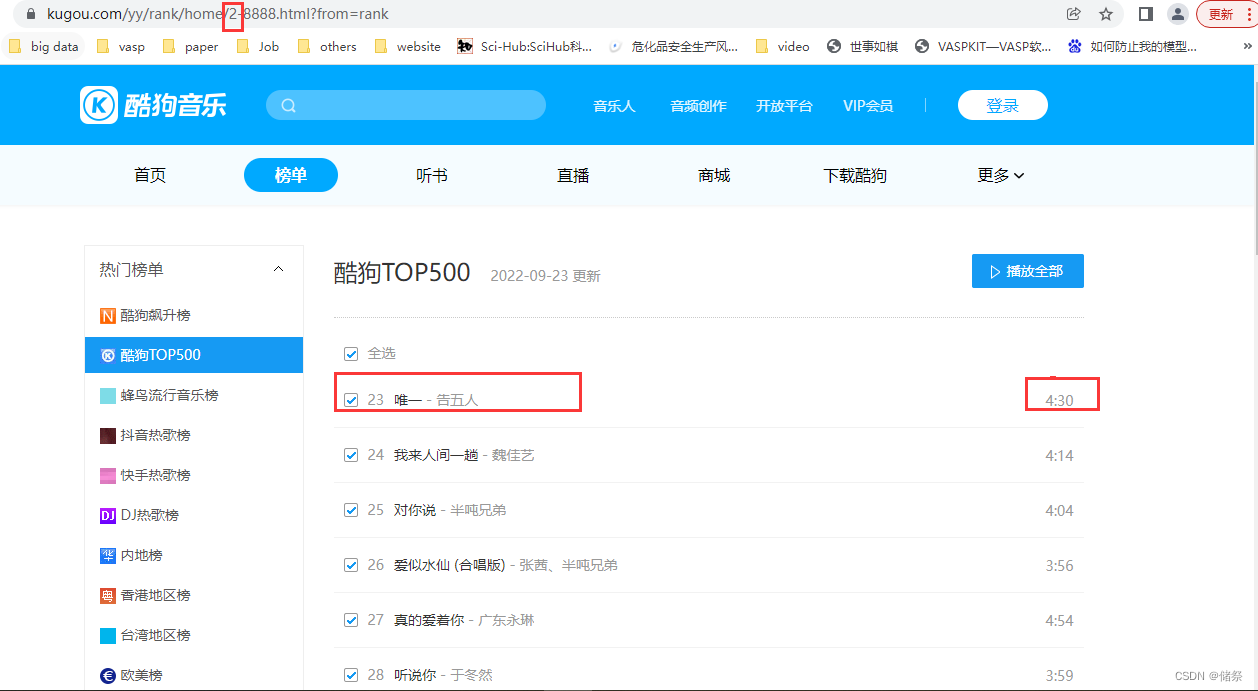1258x691 pixels.
Task: Click the browser profile avatar icon
Action: [1177, 14]
